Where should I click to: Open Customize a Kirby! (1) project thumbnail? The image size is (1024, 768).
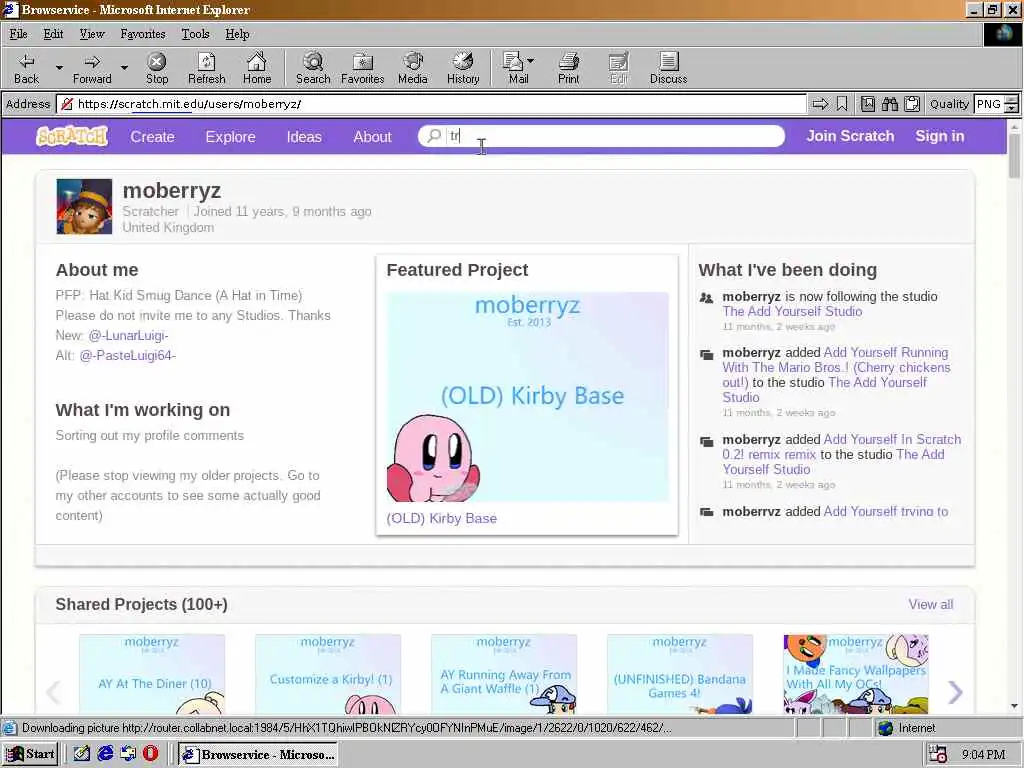[328, 673]
